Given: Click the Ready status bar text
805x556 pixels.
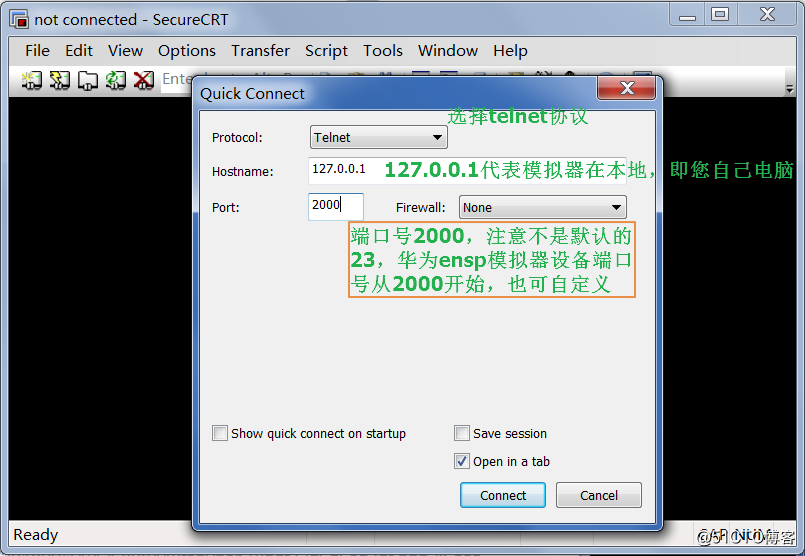Looking at the screenshot, I should [35, 535].
